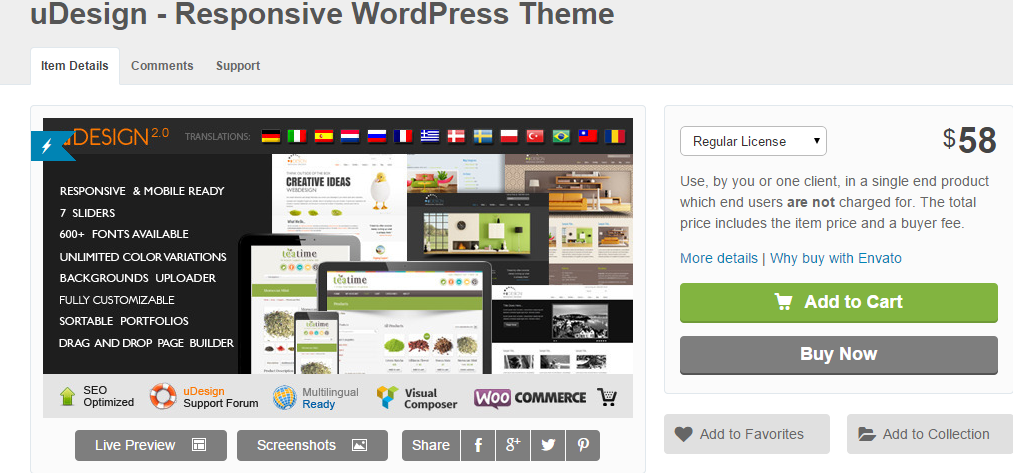Viewport: 1013px width, 473px height.
Task: Switch to the Comments tab
Action: pos(162,66)
